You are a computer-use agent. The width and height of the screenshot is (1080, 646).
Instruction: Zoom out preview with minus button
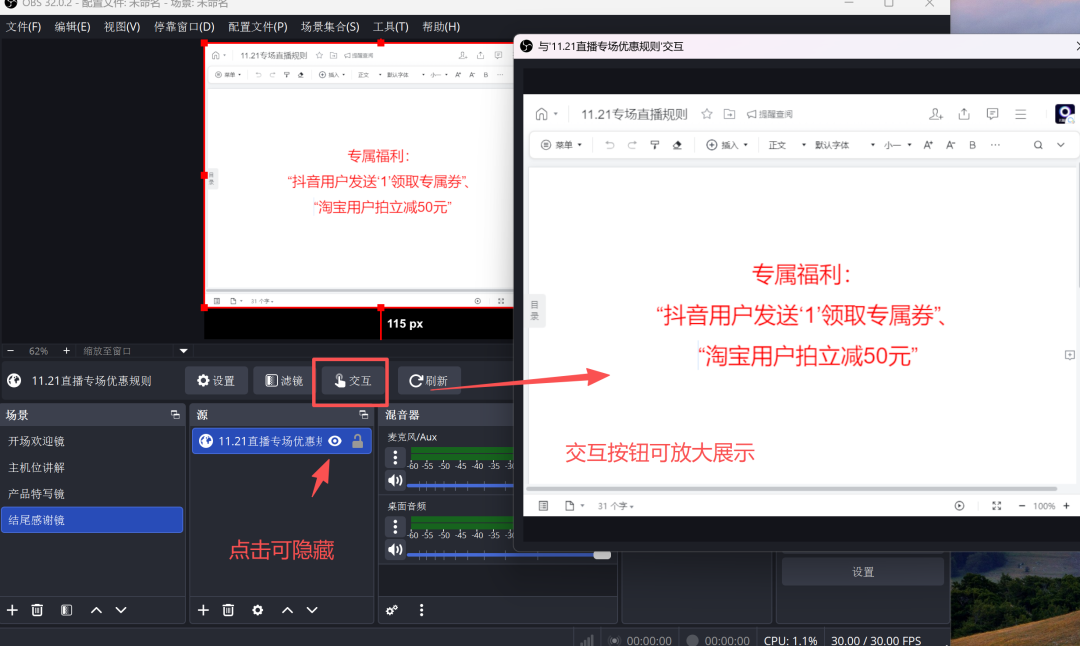point(10,351)
